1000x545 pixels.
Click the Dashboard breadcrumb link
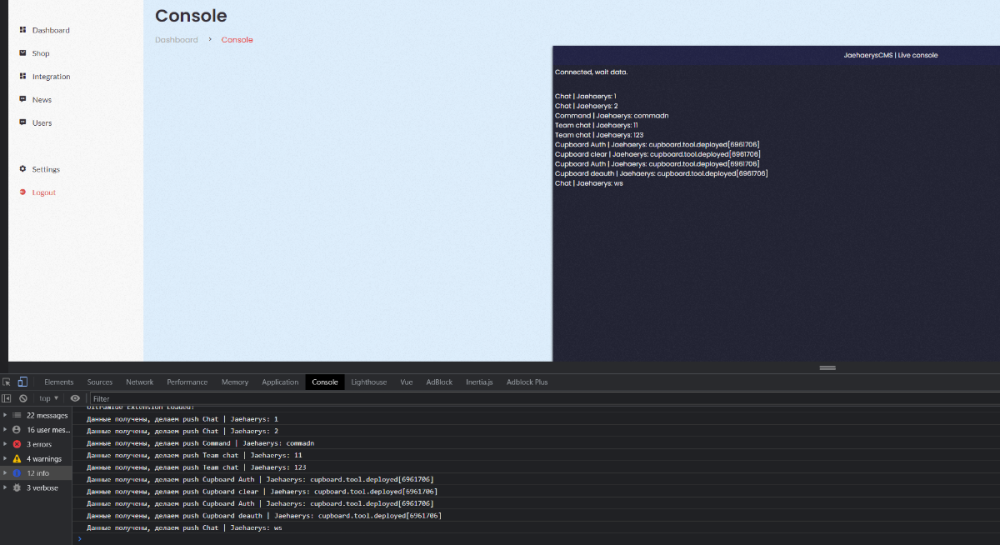click(176, 40)
